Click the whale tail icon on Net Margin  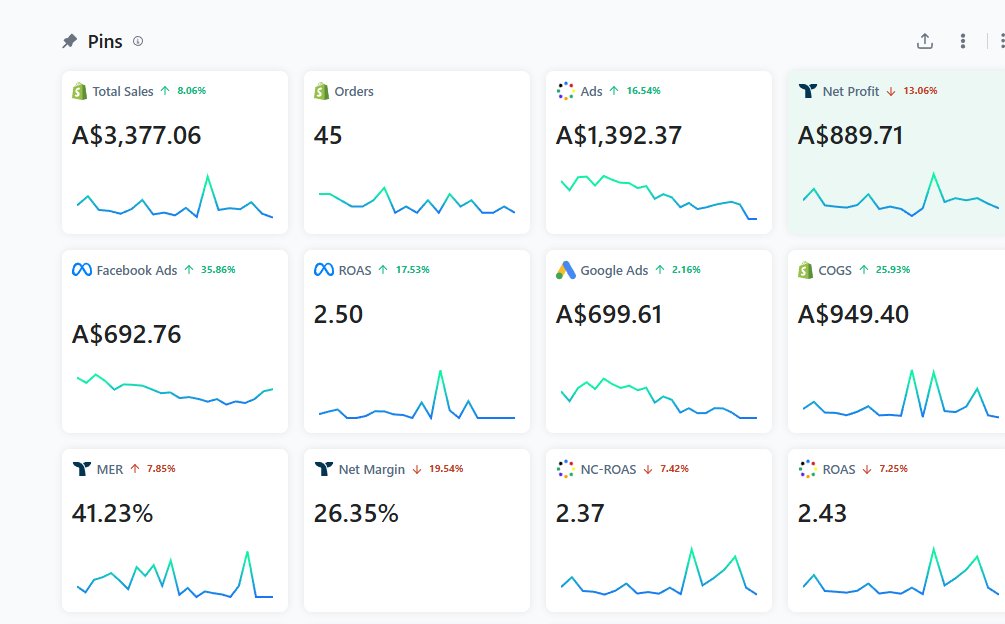(x=324, y=469)
